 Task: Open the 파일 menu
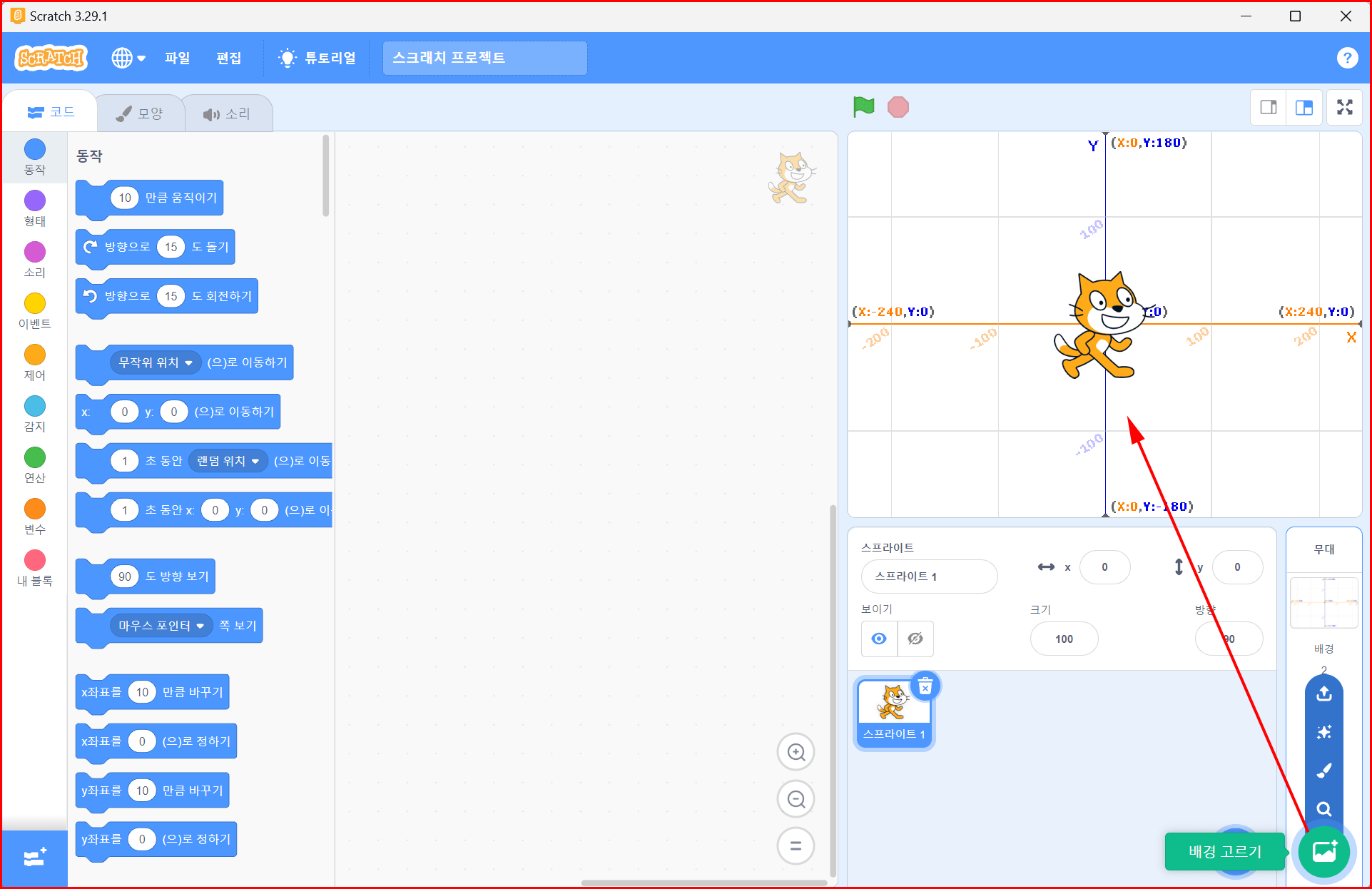coord(177,58)
